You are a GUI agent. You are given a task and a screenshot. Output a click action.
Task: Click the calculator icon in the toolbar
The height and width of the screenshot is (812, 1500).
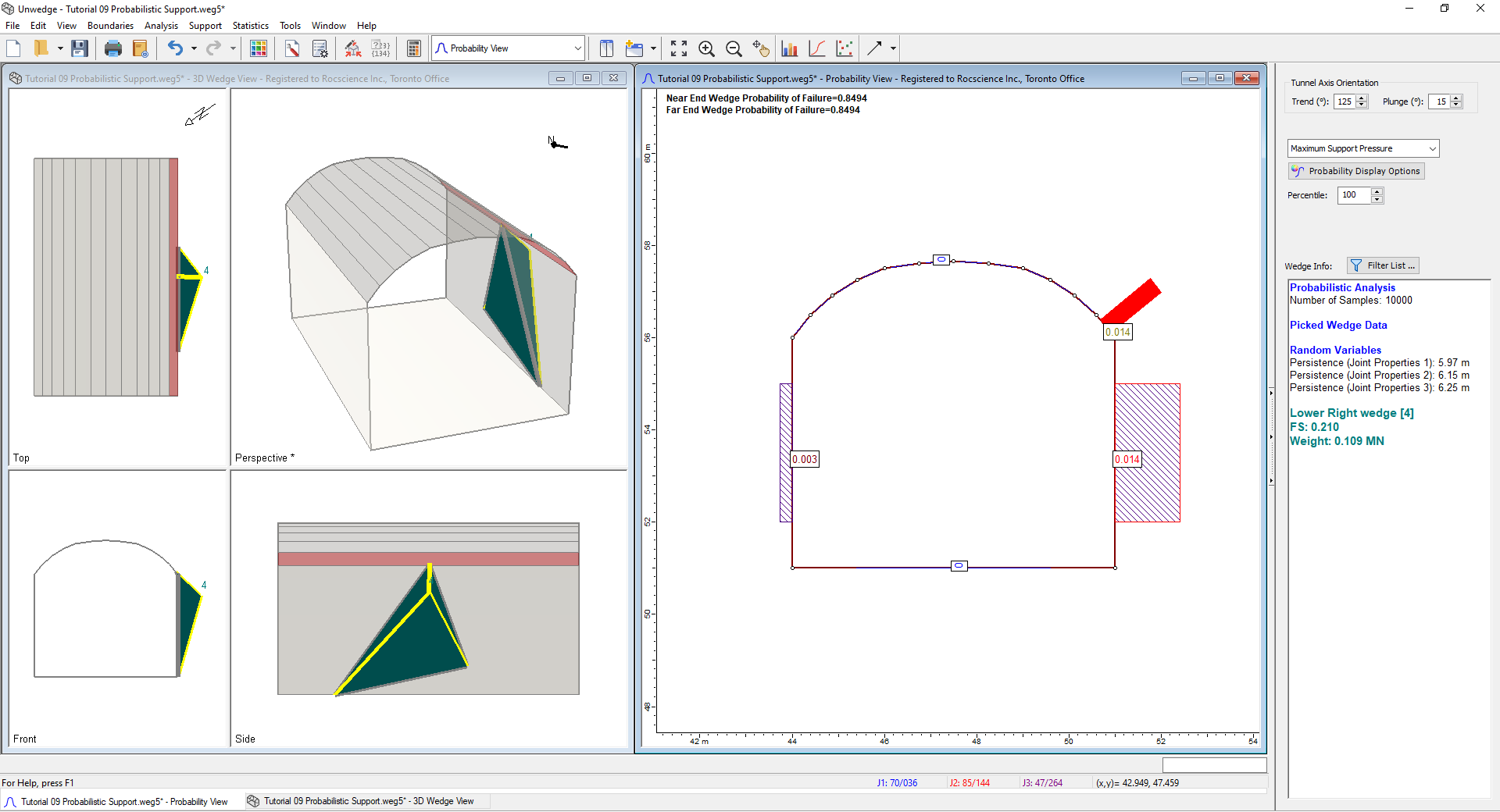pos(414,48)
